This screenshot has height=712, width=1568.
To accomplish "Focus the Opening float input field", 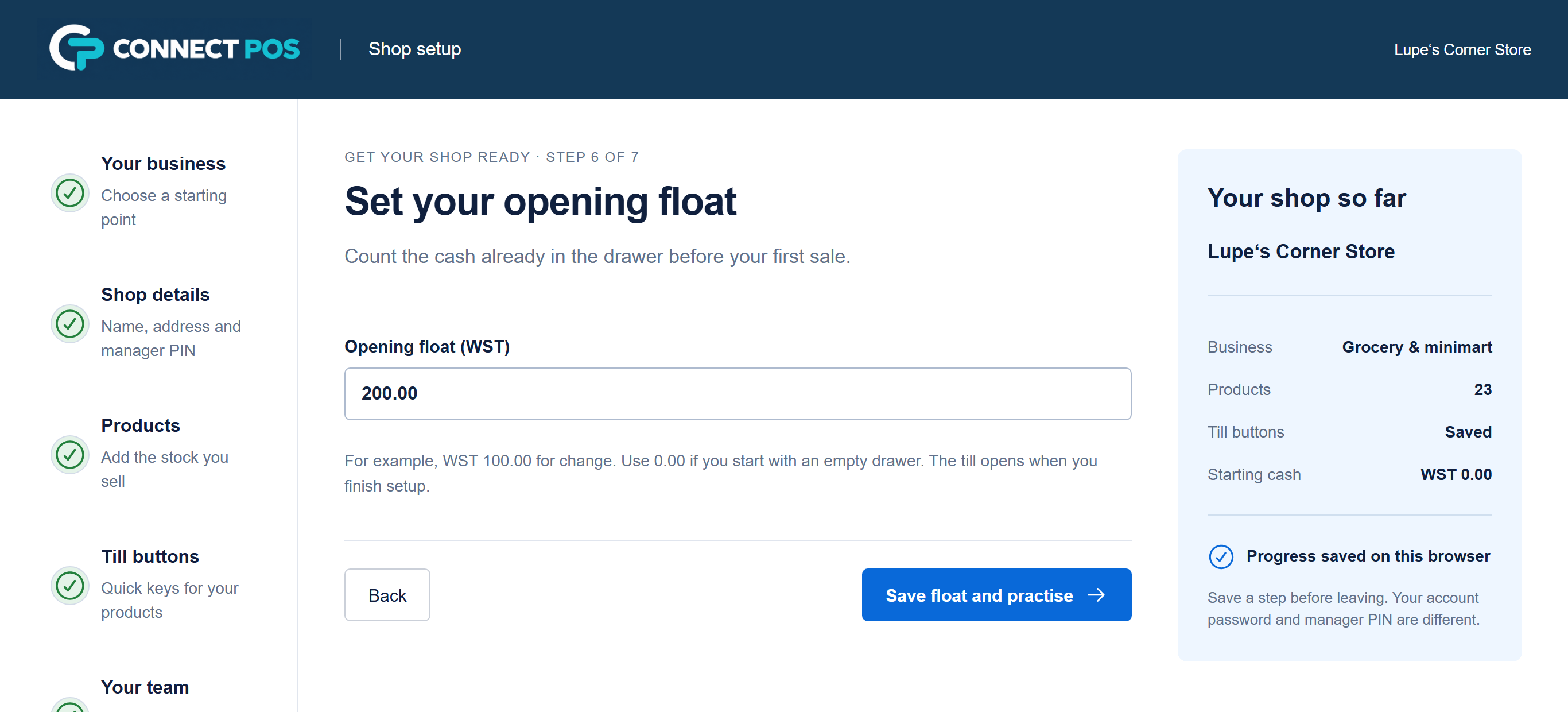I will click(738, 393).
